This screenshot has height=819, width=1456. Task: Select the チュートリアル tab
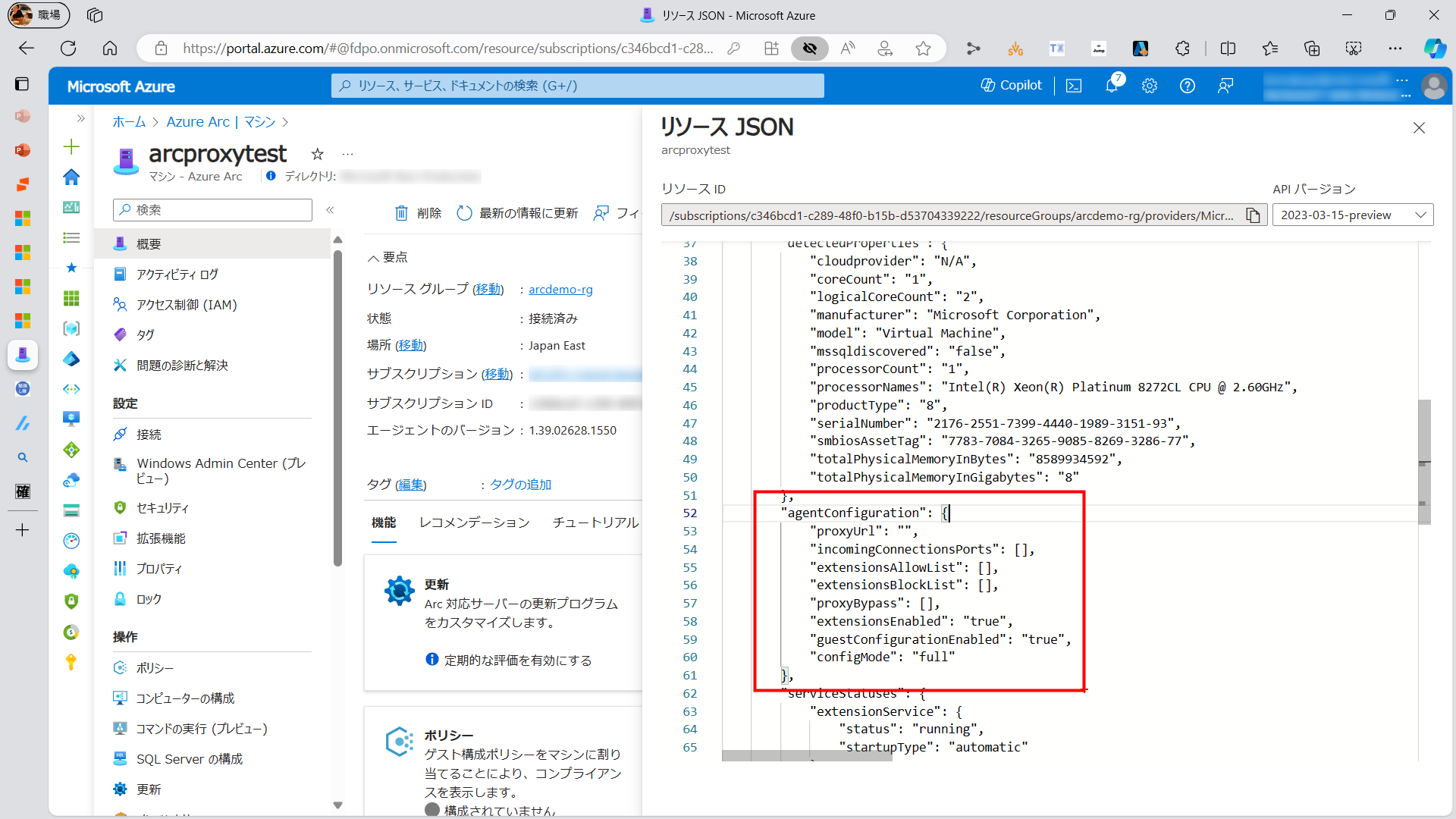(595, 522)
